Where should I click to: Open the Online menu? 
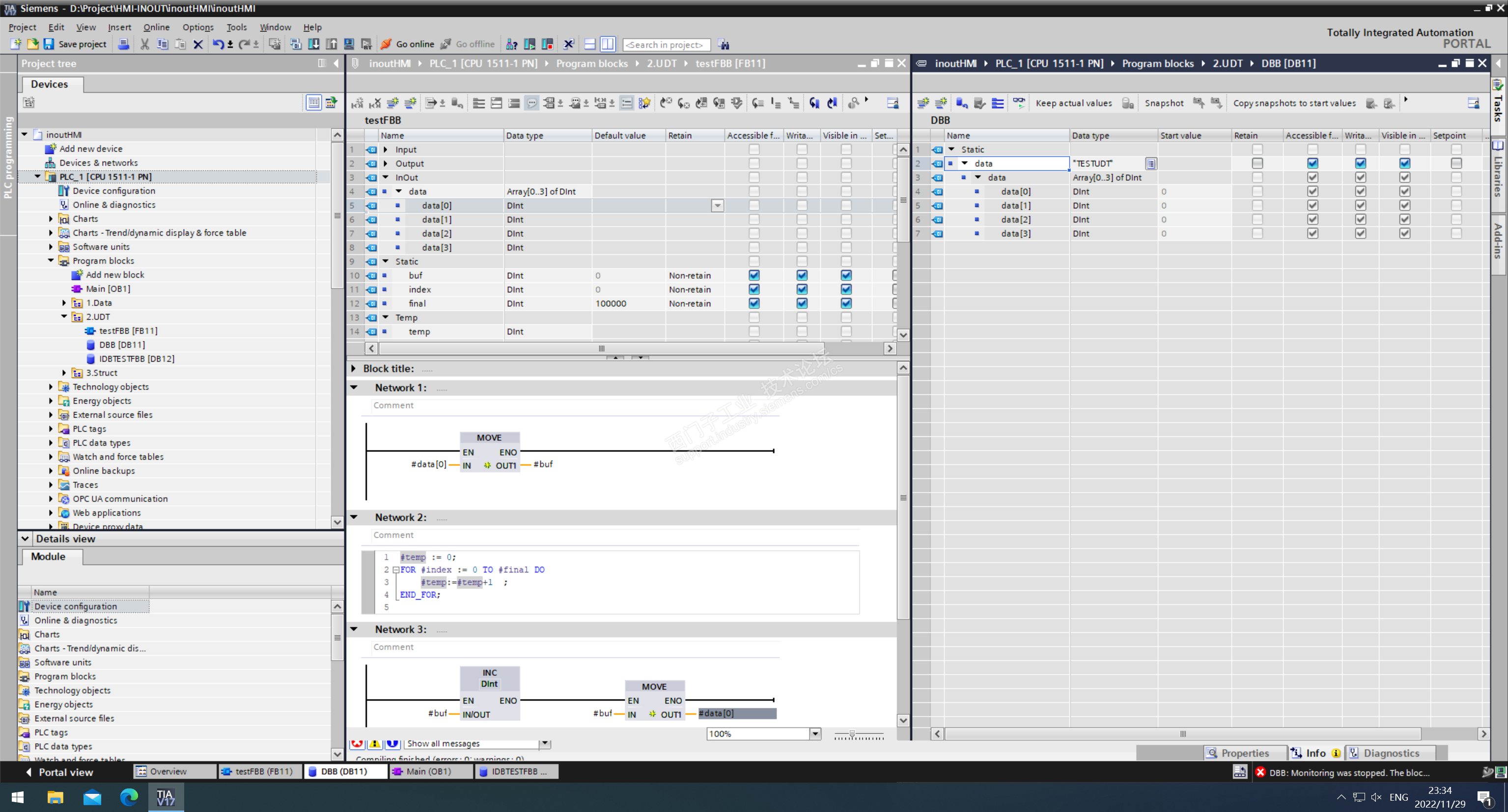tap(156, 27)
